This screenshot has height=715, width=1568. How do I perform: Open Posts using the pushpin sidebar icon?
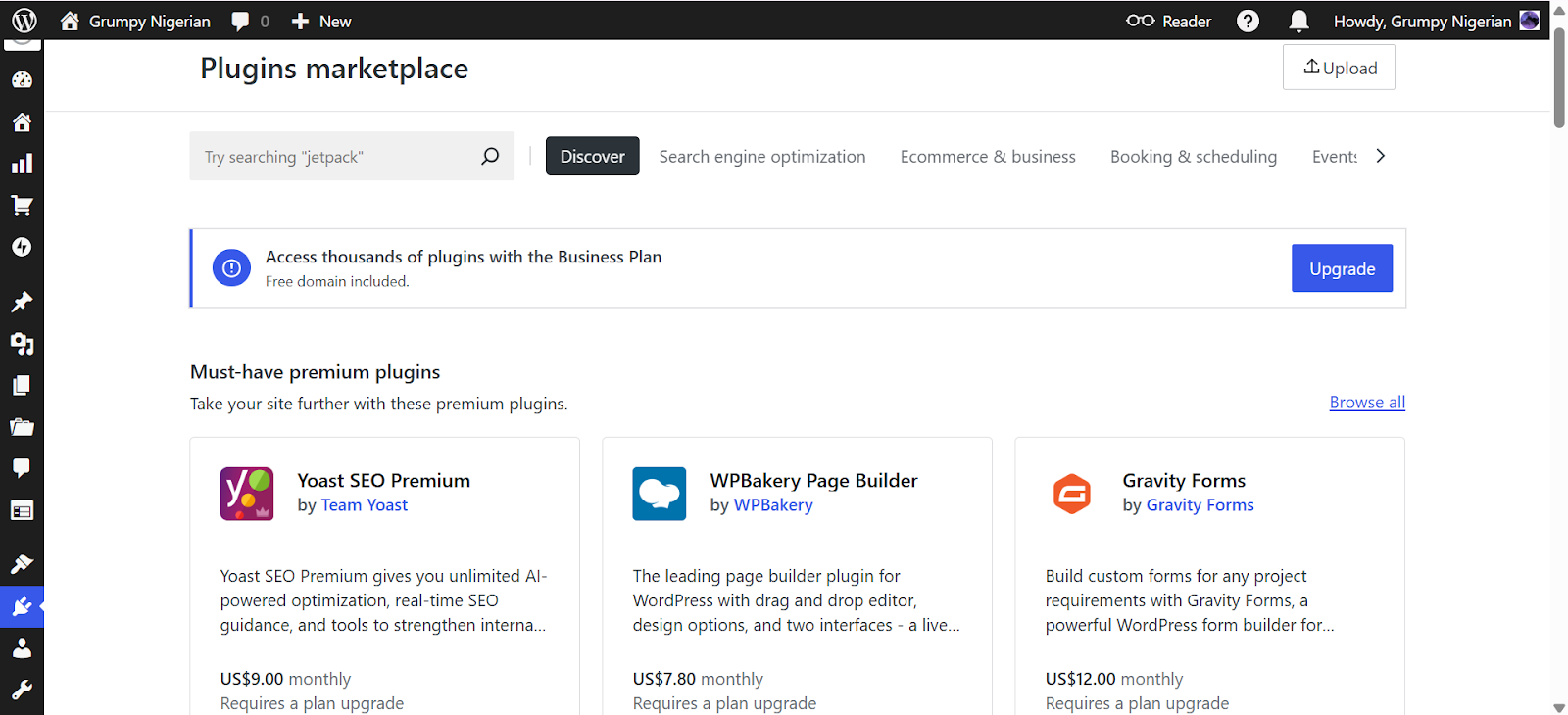(22, 302)
